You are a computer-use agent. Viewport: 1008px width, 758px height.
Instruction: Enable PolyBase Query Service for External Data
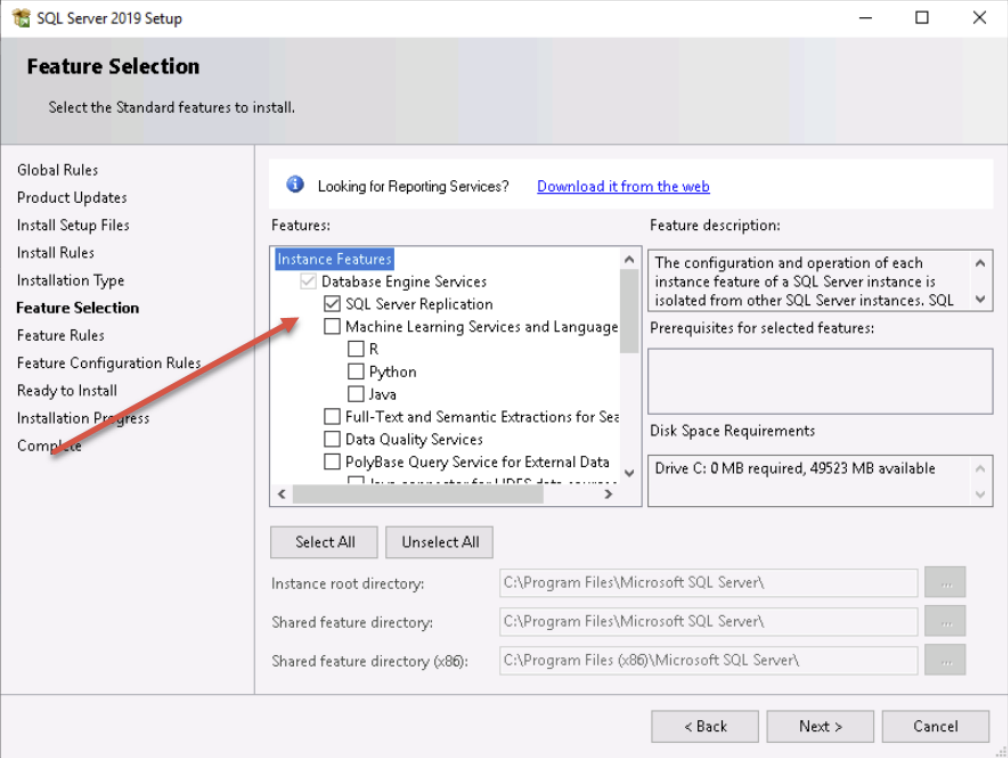point(332,462)
